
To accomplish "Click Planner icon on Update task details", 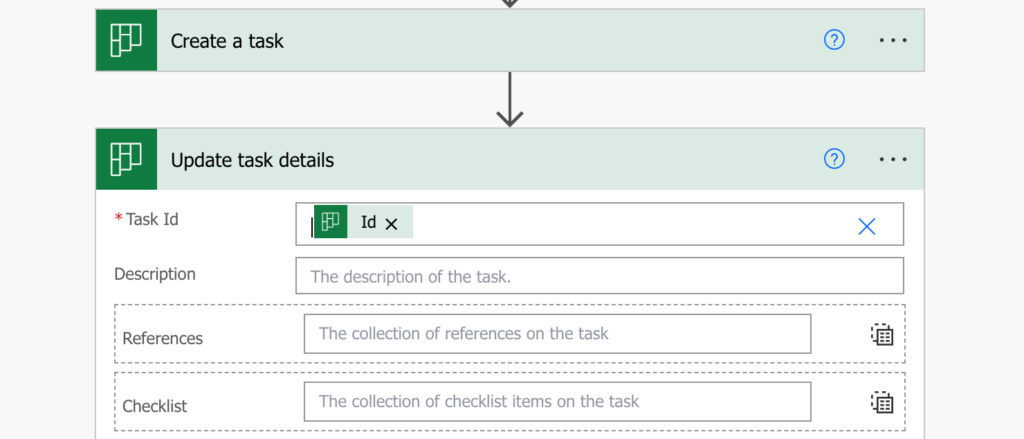I will pyautogui.click(x=127, y=159).
